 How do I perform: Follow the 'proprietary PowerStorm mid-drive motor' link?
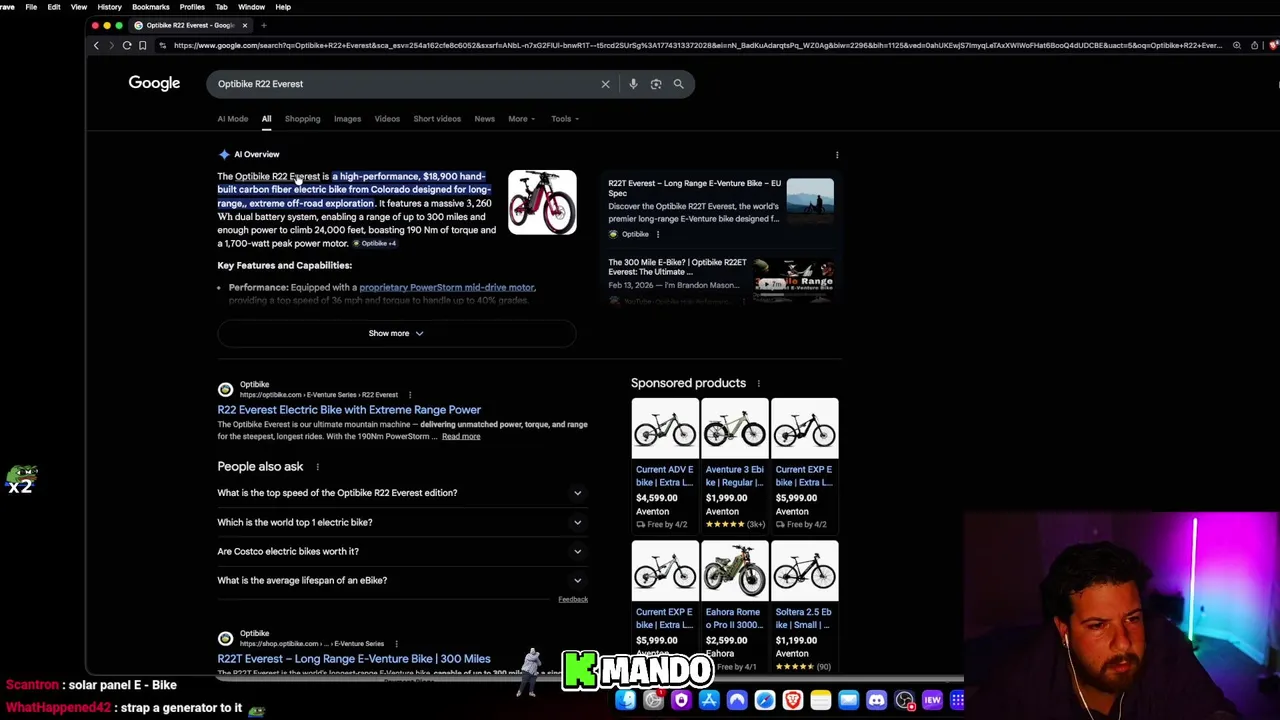447,288
